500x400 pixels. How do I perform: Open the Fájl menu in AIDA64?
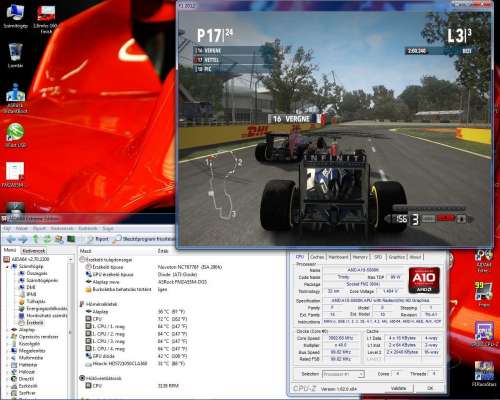[x=7, y=228]
